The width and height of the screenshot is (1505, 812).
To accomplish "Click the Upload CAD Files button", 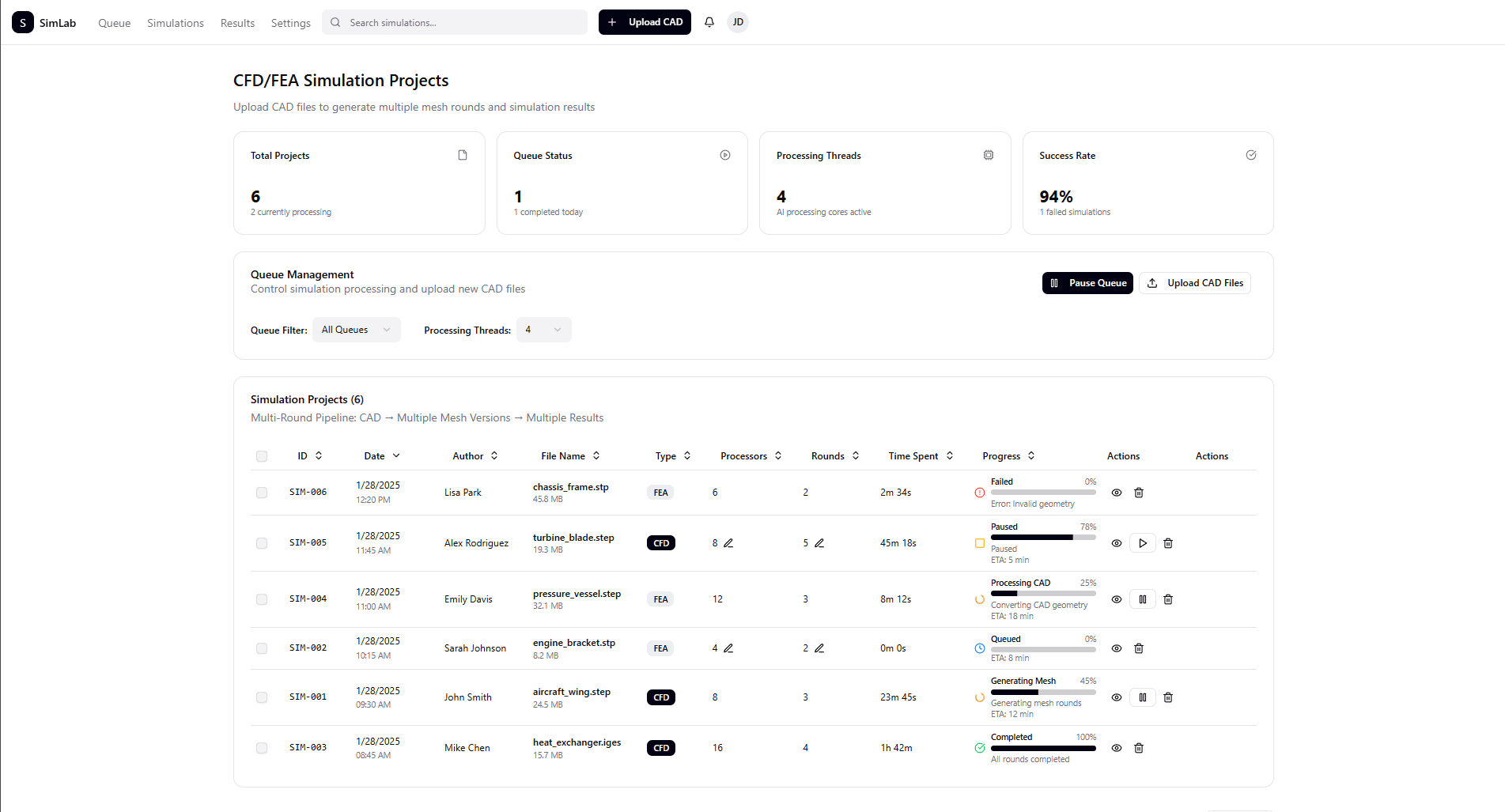I will [1195, 283].
